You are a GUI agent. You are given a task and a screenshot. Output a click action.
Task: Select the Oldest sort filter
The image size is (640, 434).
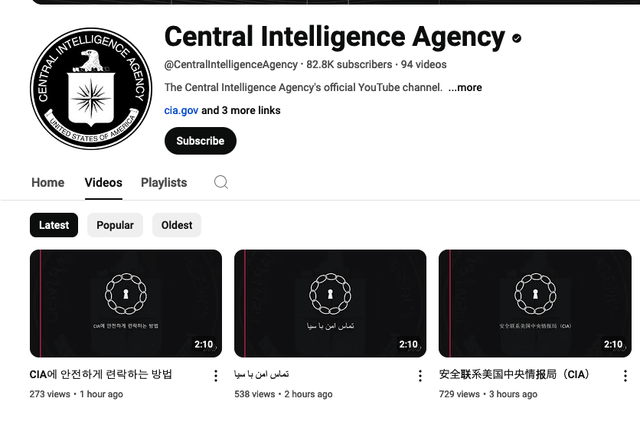(177, 225)
